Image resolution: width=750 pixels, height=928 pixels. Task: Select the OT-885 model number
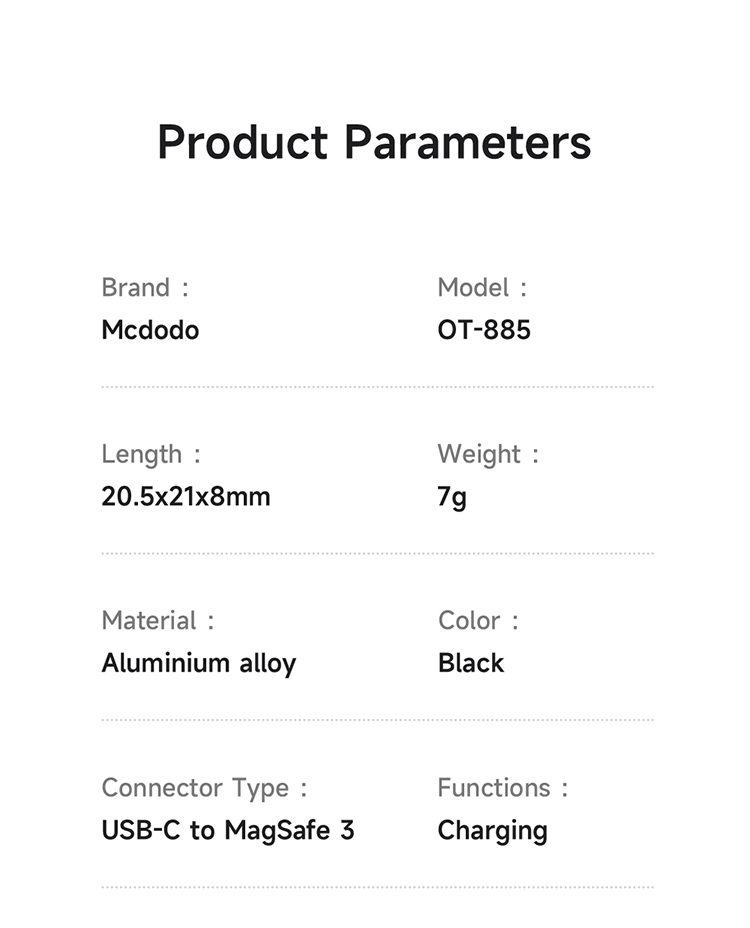(x=484, y=330)
